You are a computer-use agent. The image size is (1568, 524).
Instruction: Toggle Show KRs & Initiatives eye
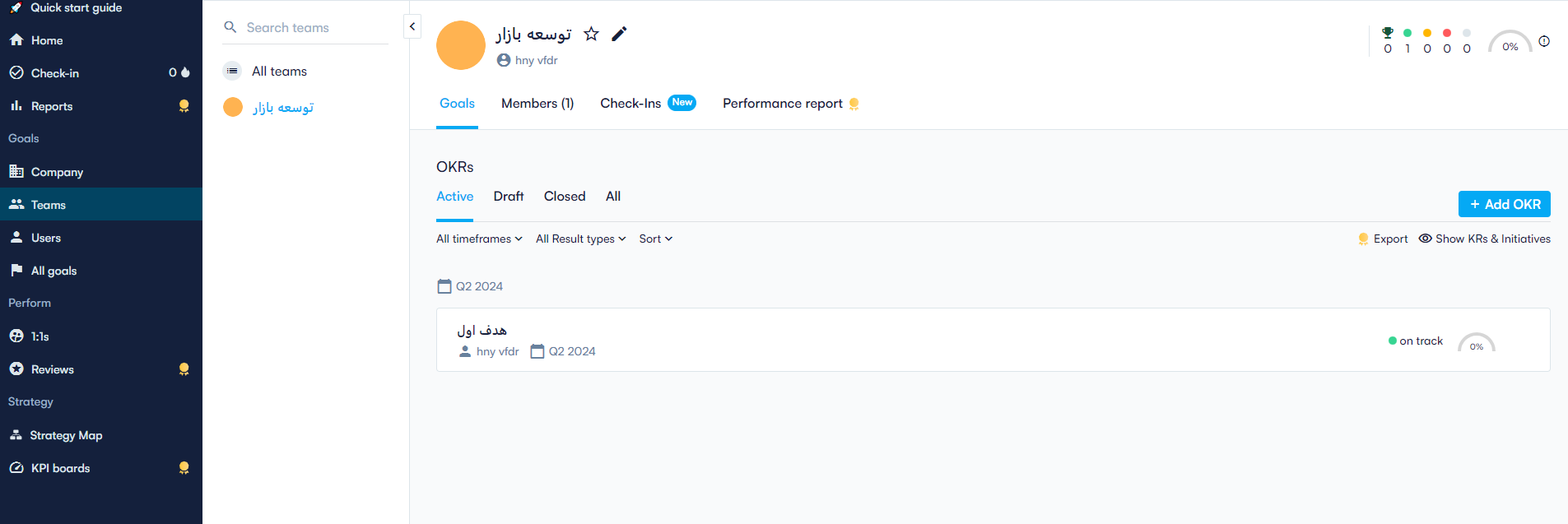tap(1426, 239)
